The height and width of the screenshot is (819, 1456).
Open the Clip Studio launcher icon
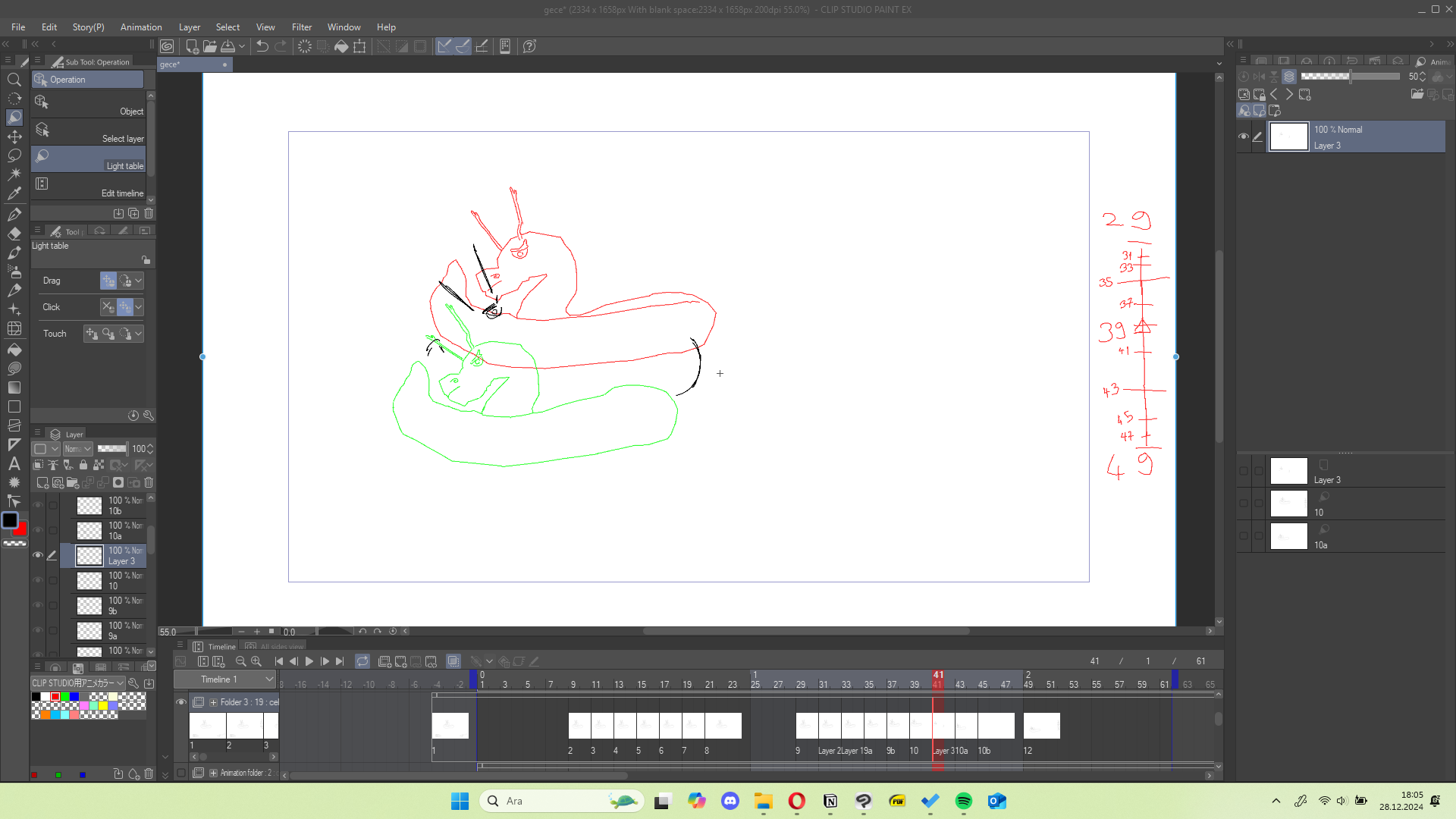point(167,46)
